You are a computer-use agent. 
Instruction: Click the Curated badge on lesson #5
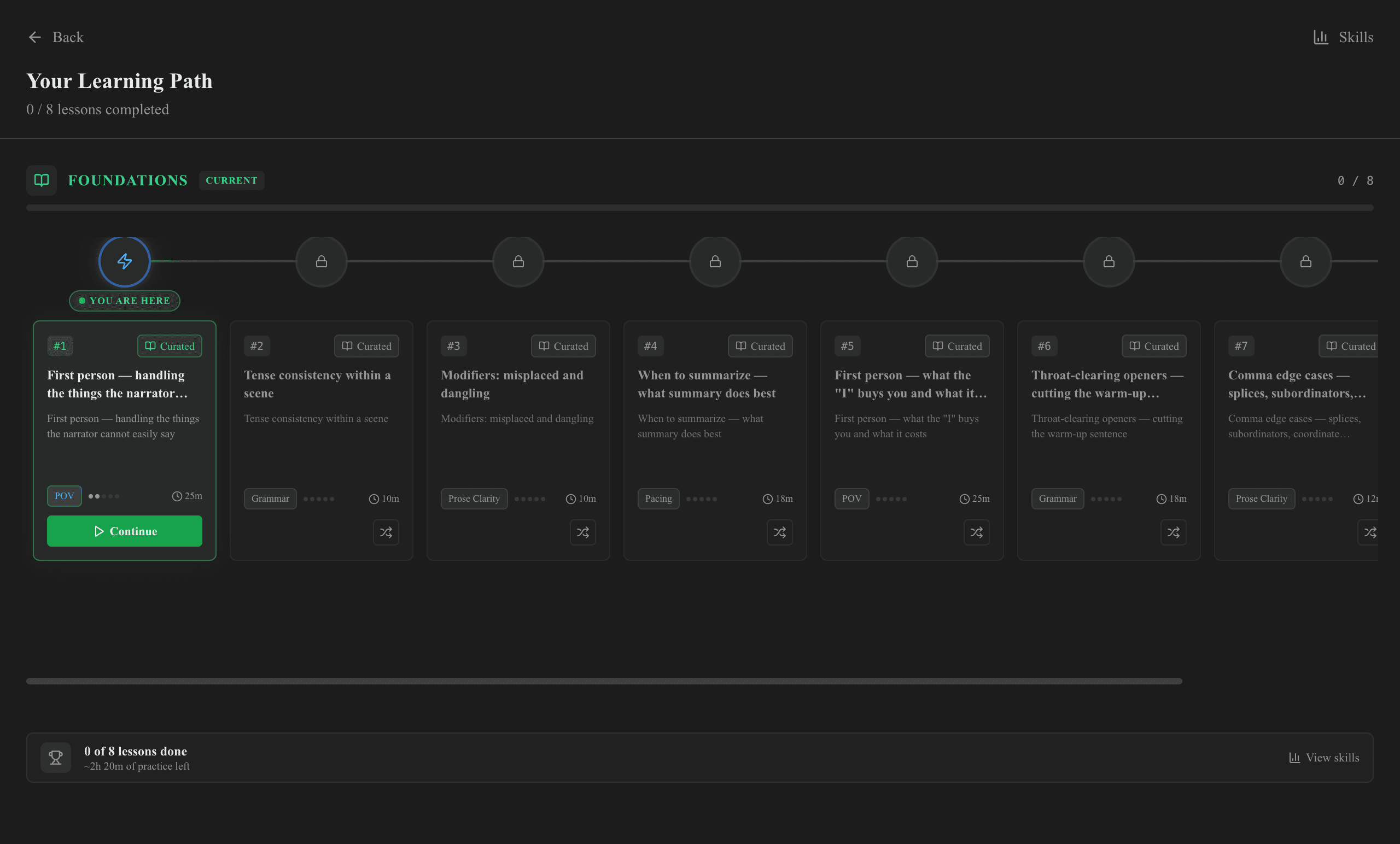click(958, 346)
